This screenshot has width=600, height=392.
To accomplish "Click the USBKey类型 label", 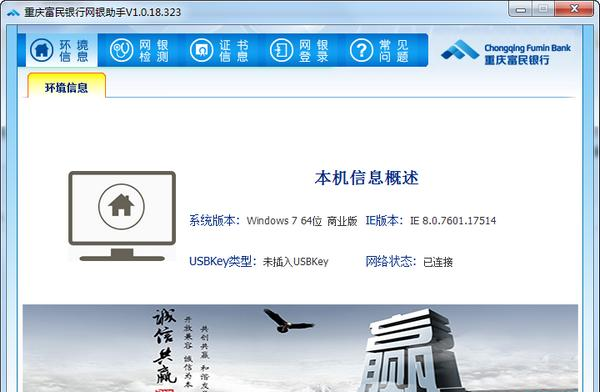I will (223, 261).
